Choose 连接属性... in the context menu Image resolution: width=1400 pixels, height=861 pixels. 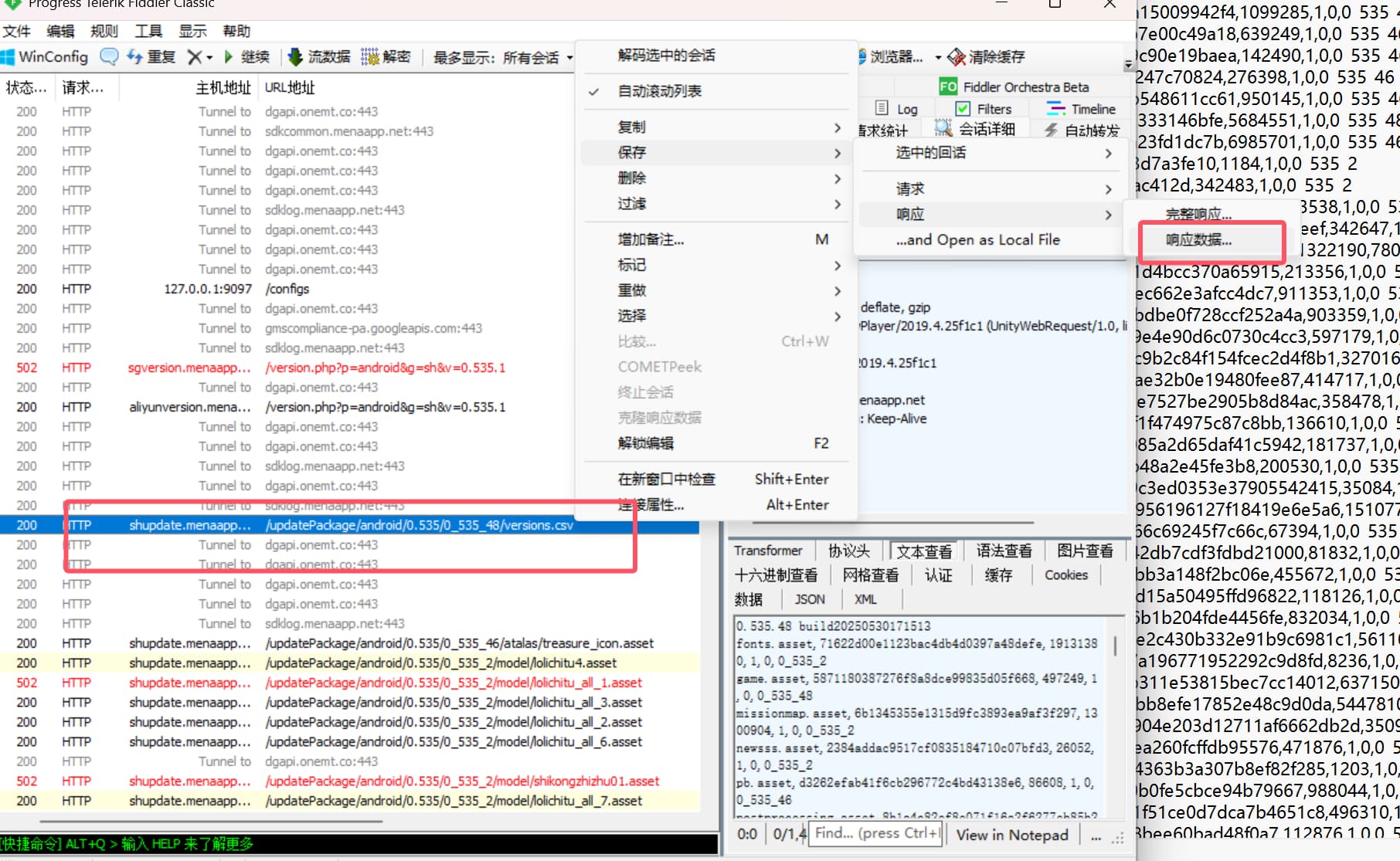(716, 504)
